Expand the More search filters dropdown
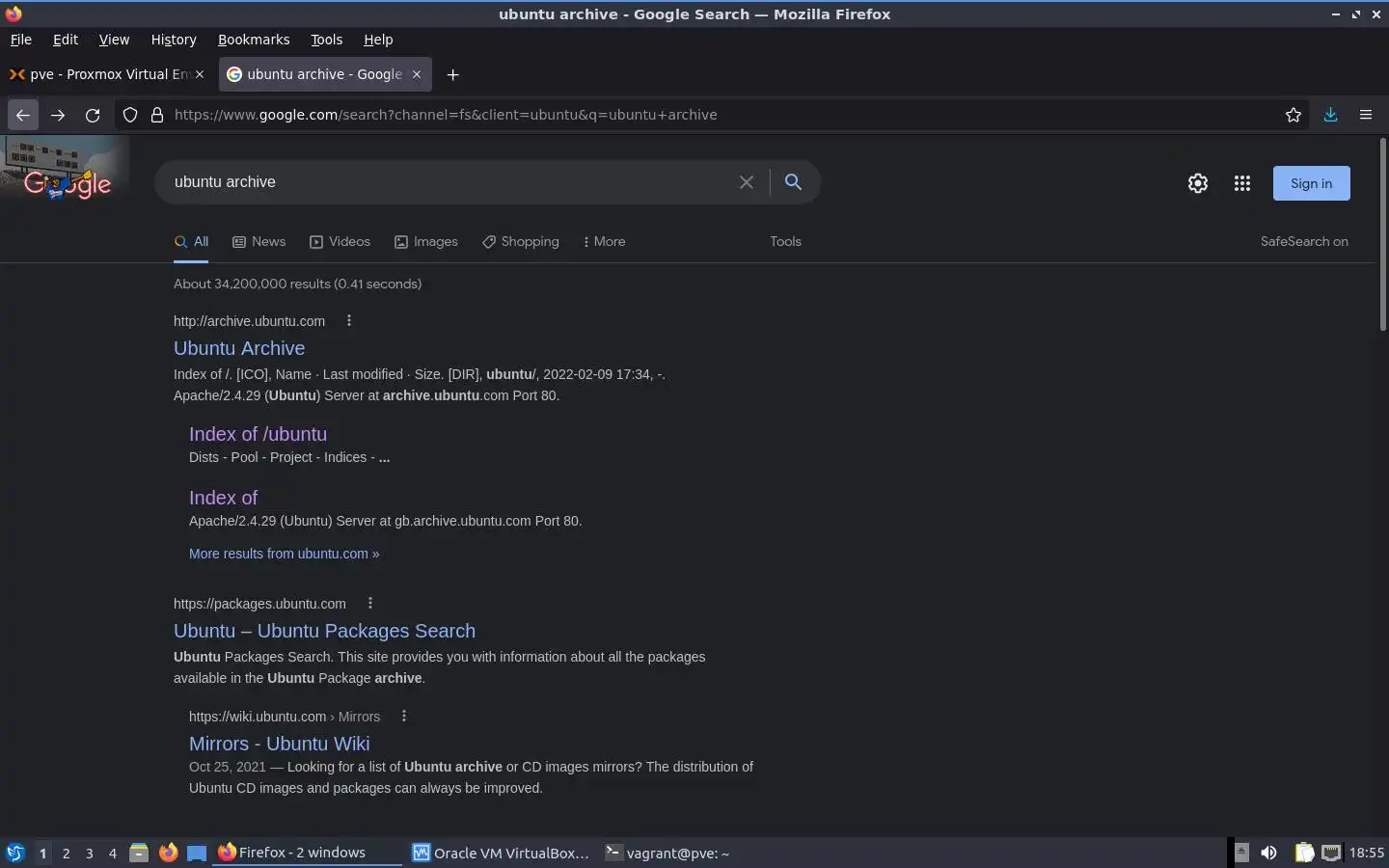 (605, 242)
